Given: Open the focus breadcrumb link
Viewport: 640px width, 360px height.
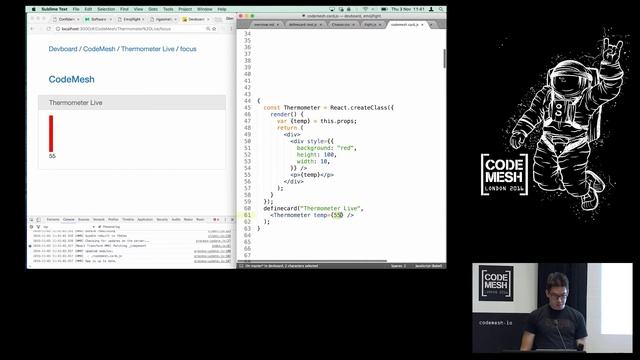Looking at the screenshot, I should [x=188, y=49].
